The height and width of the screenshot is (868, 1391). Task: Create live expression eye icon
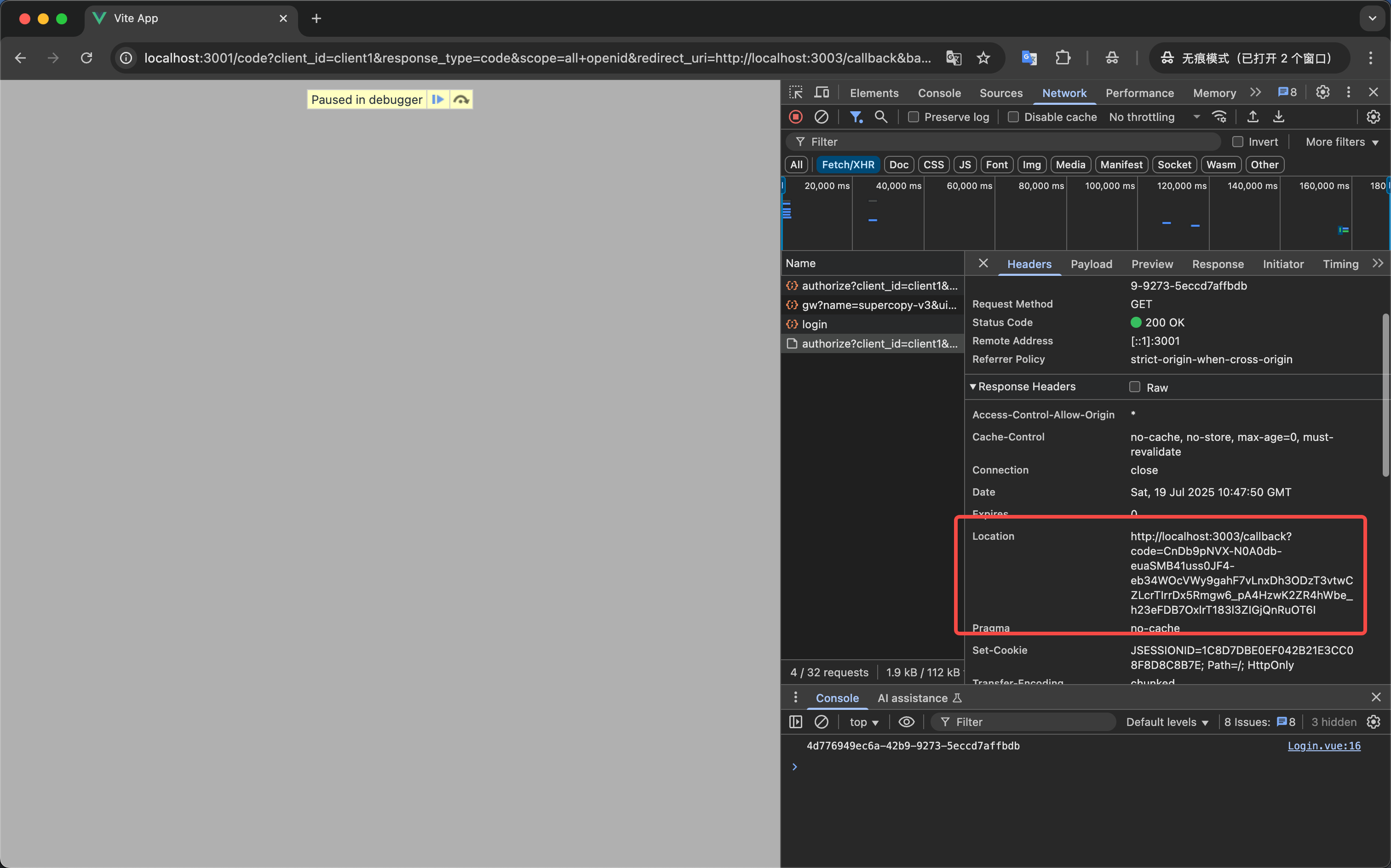coord(906,722)
